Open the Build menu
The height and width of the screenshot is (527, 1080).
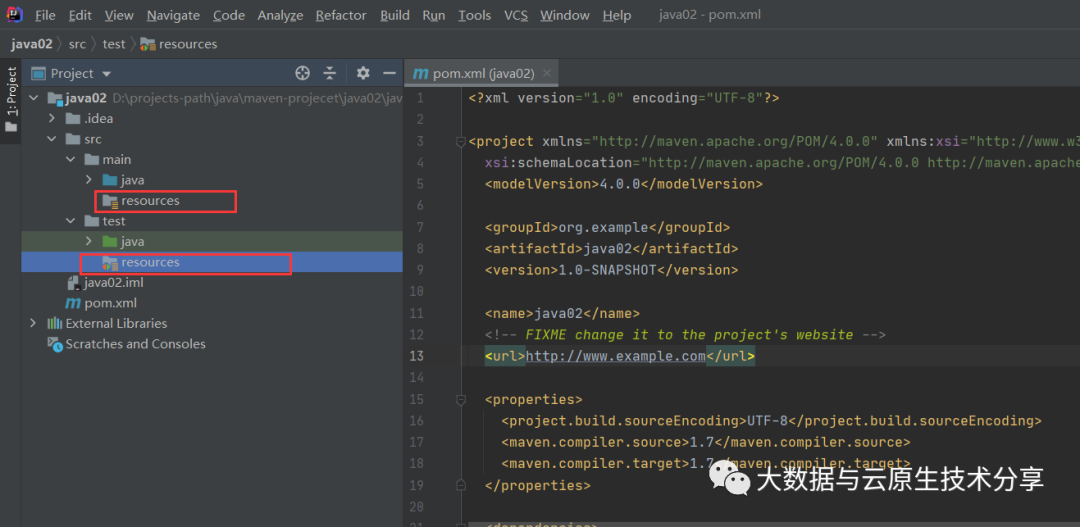395,15
